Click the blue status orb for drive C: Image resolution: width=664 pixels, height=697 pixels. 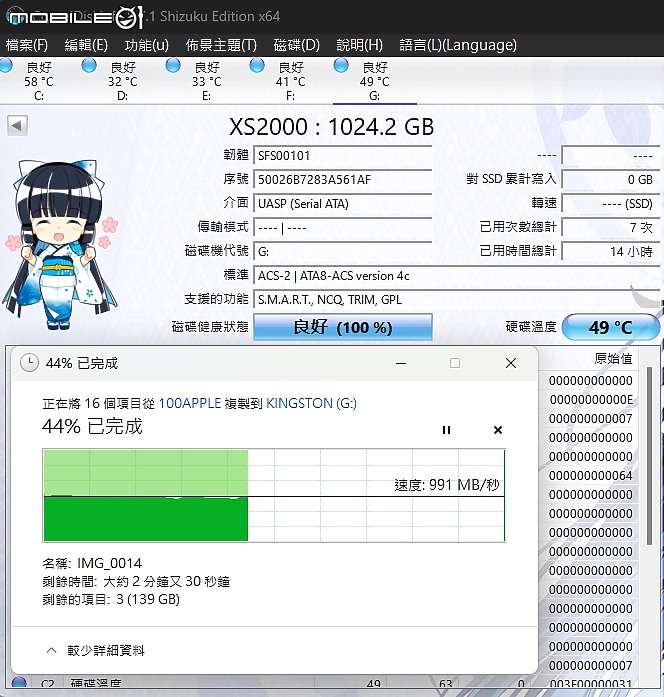click(x=5, y=65)
